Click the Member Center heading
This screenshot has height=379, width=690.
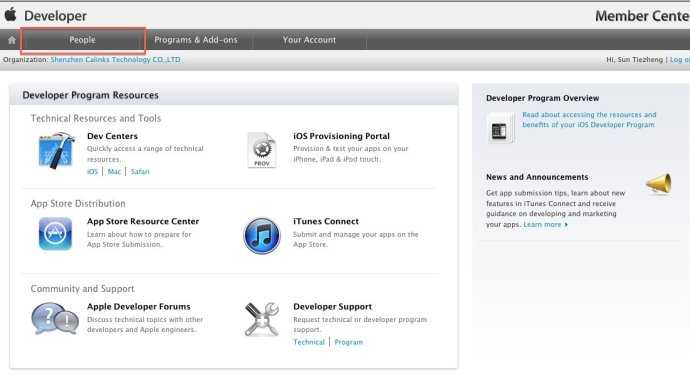(x=642, y=16)
